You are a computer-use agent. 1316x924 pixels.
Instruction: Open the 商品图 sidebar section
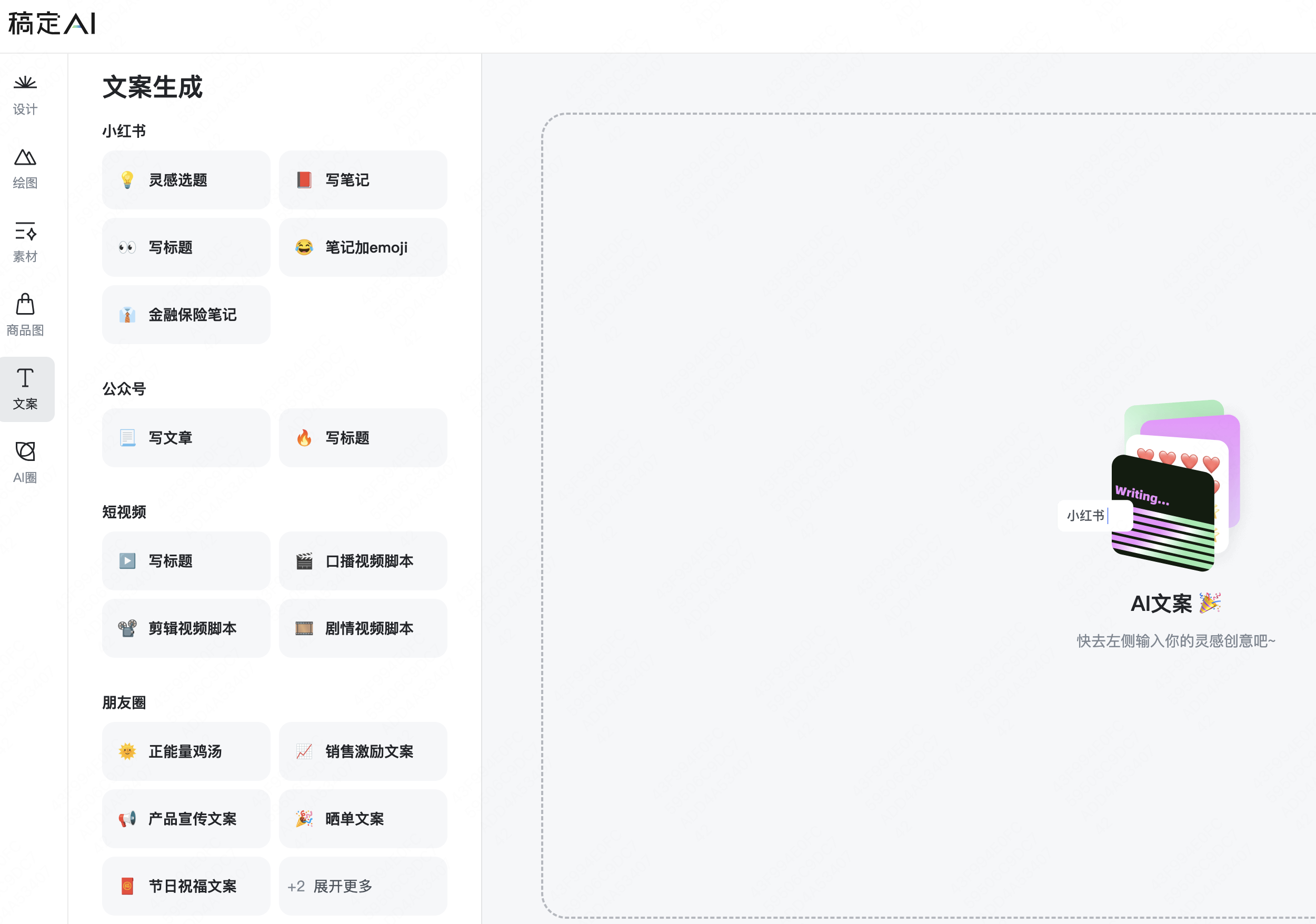point(25,316)
